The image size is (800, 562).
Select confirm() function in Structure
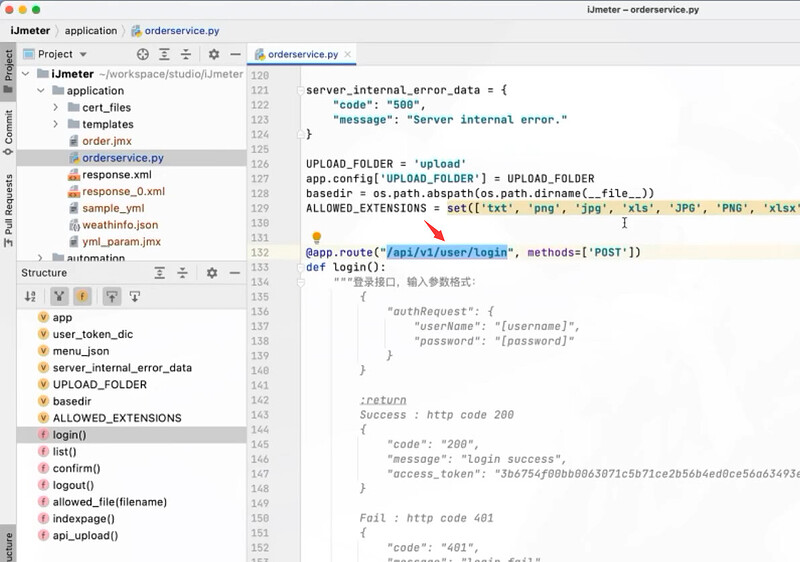[x=76, y=469]
